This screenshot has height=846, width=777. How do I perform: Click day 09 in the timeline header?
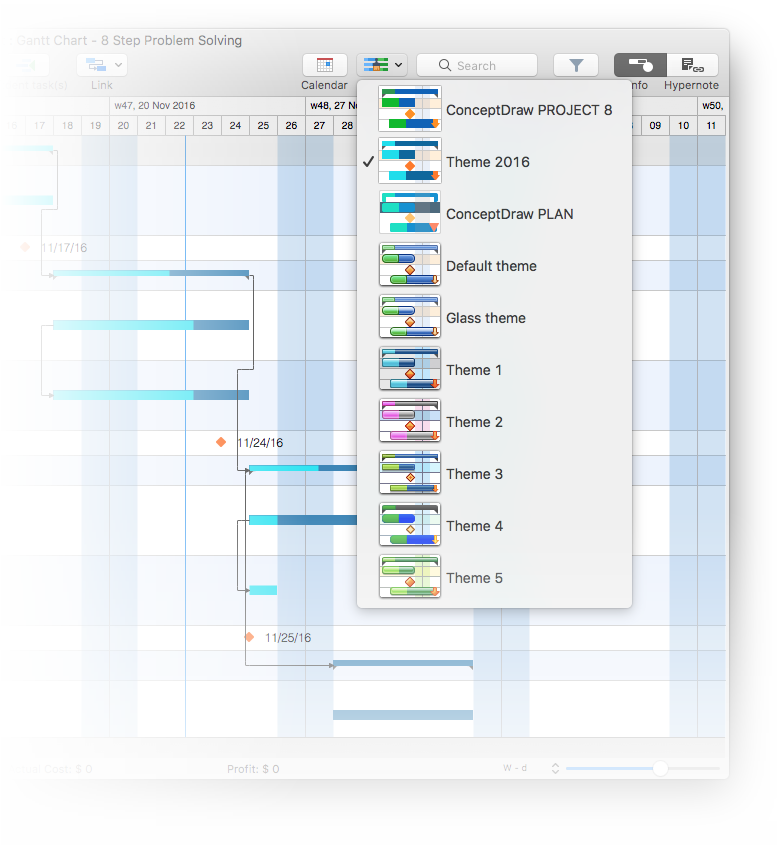point(655,126)
